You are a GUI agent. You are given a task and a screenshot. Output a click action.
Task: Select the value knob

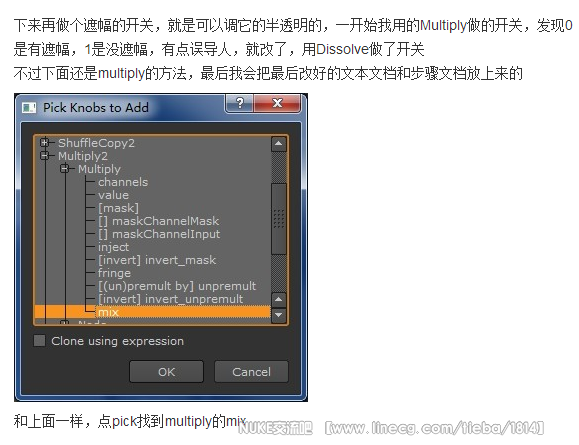click(113, 195)
